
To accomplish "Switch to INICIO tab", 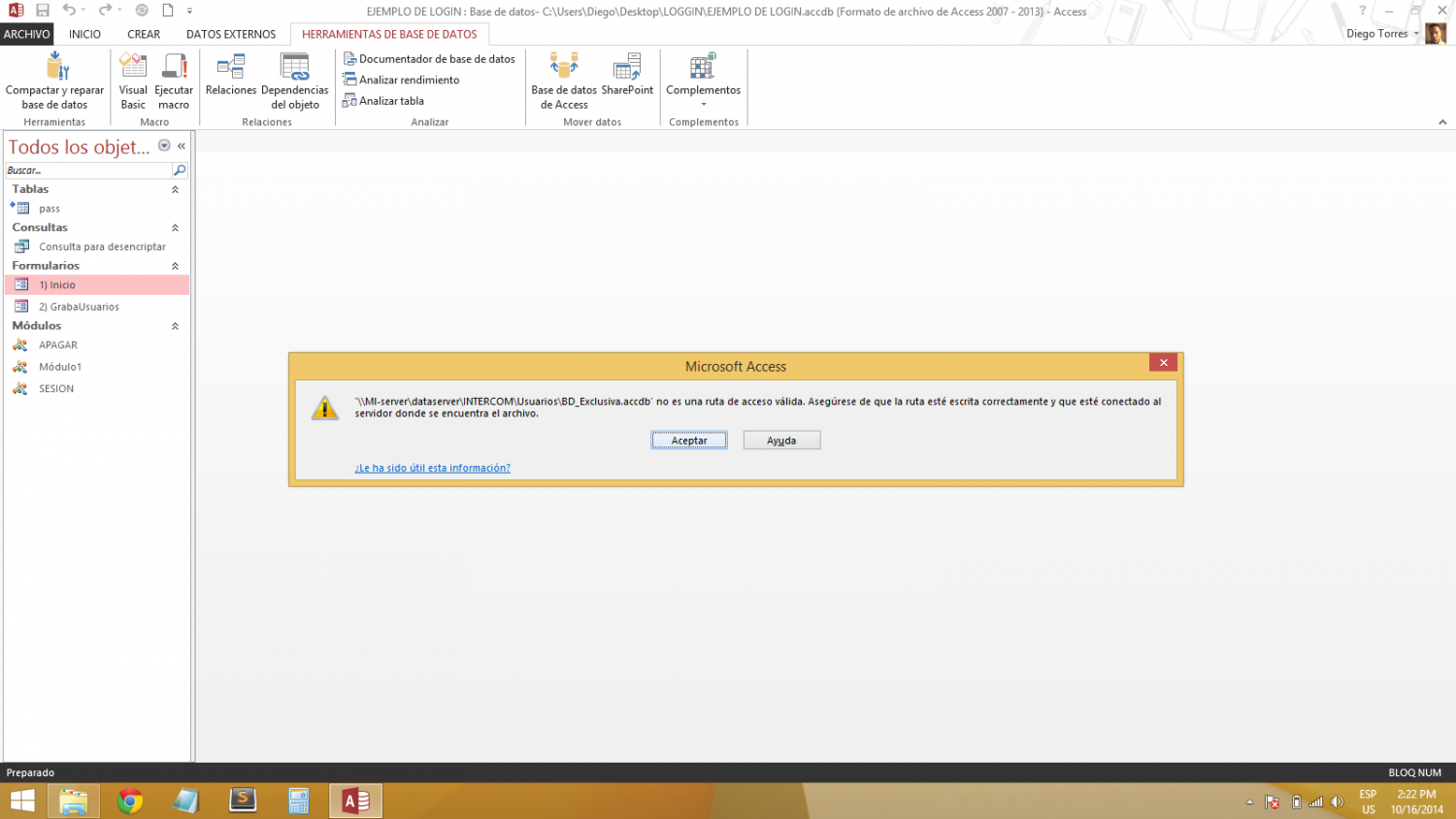I will point(84,34).
